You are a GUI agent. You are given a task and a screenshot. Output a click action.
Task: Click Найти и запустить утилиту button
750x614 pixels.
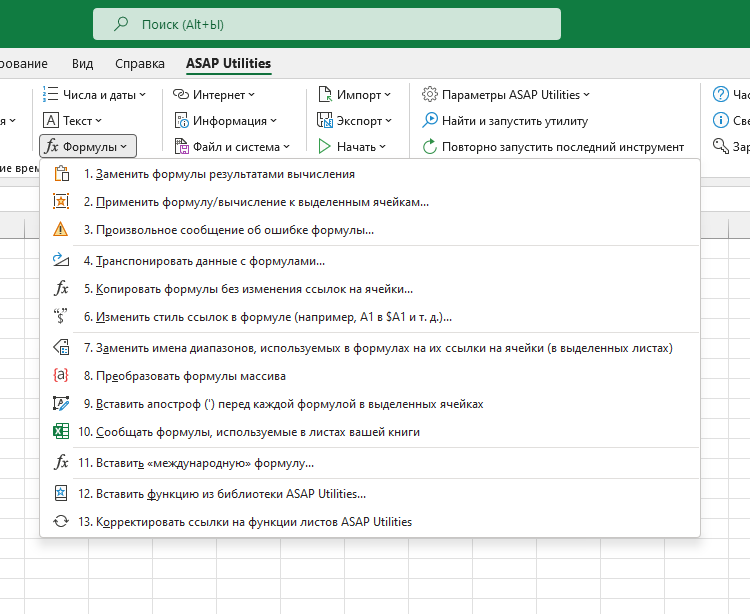(505, 121)
